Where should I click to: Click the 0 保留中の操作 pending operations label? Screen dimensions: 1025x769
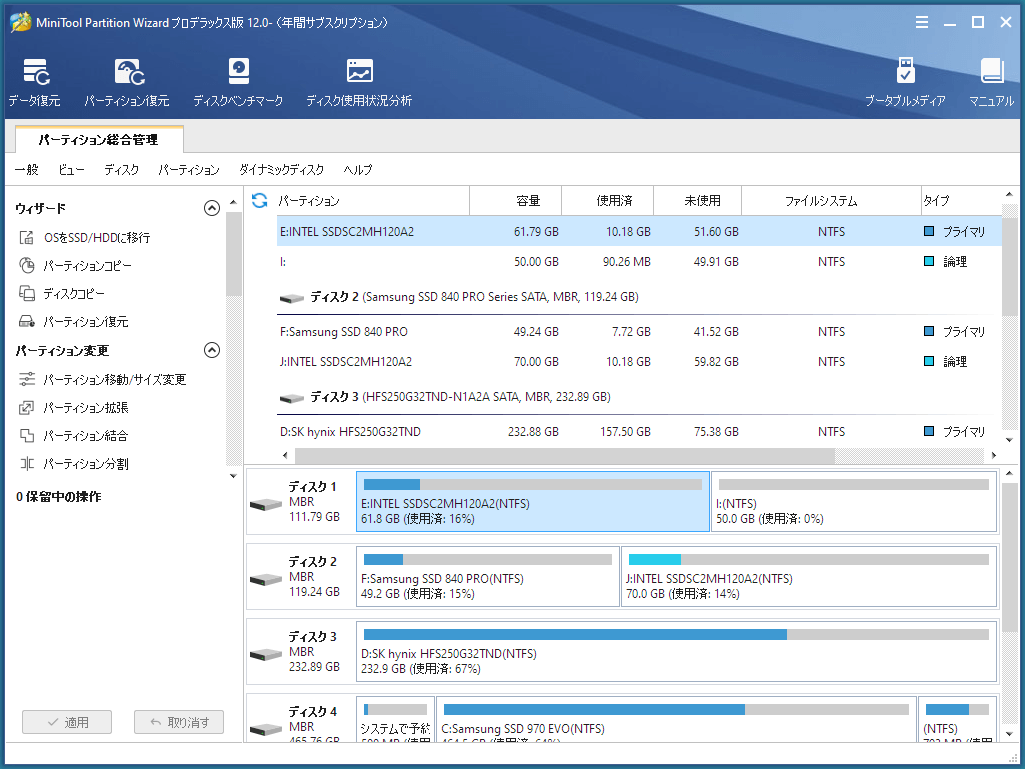pyautogui.click(x=59, y=497)
